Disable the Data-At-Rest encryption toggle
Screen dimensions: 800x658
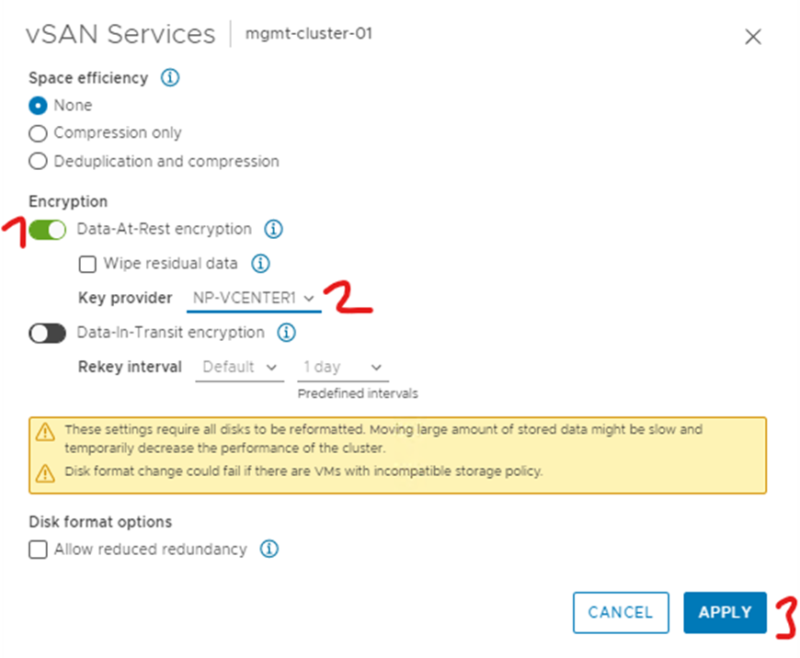[x=47, y=229]
